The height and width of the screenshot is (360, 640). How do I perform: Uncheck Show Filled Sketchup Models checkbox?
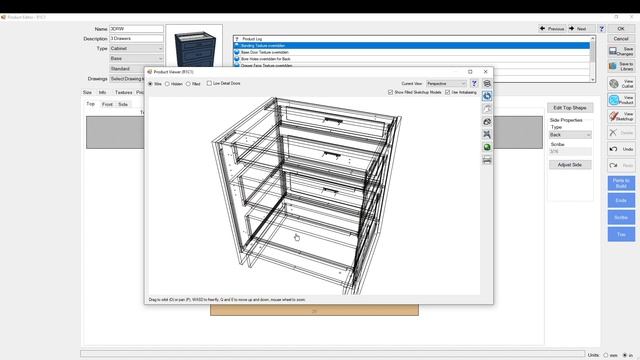(x=390, y=92)
